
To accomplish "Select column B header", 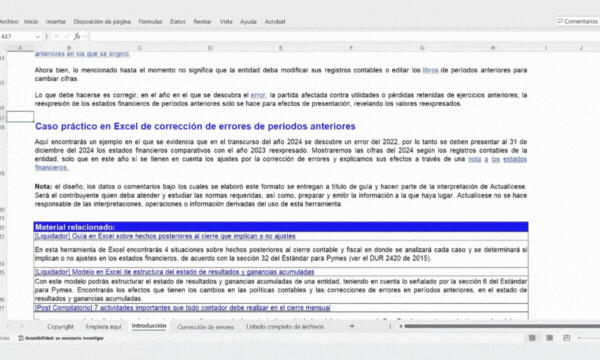I will pyautogui.click(x=69, y=48).
